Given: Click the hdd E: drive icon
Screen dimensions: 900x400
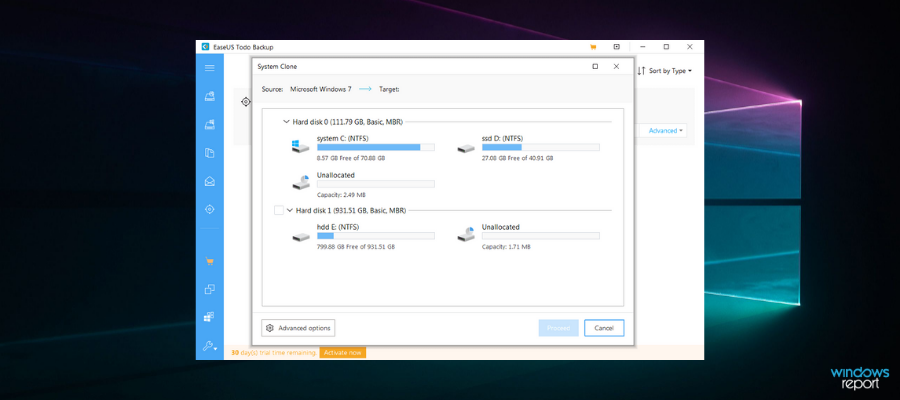Looking at the screenshot, I should 300,236.
